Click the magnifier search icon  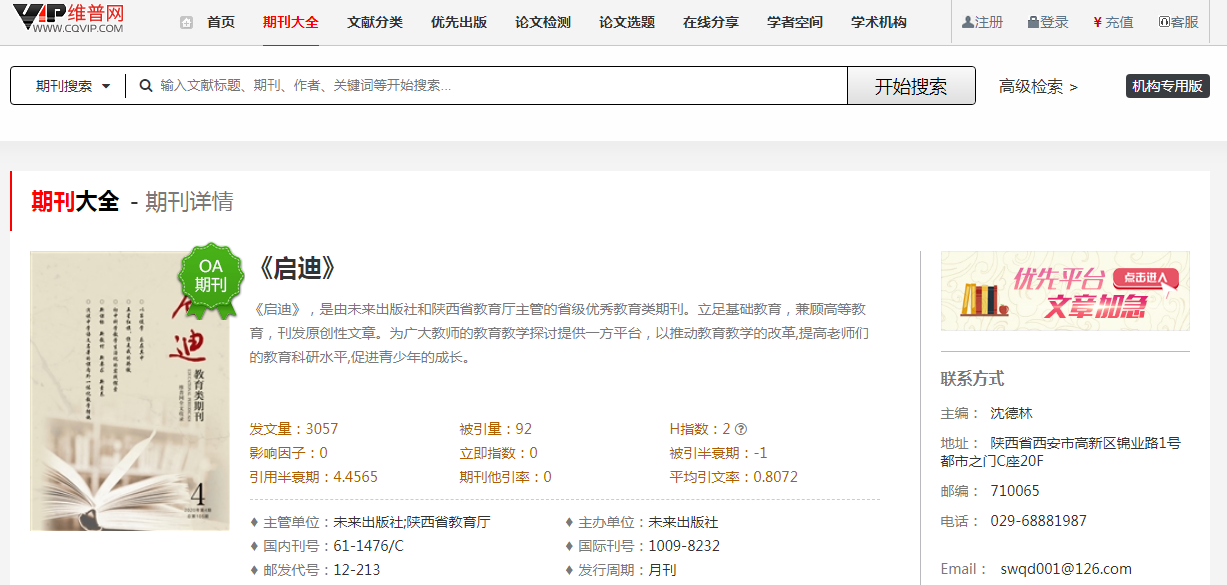pos(146,86)
